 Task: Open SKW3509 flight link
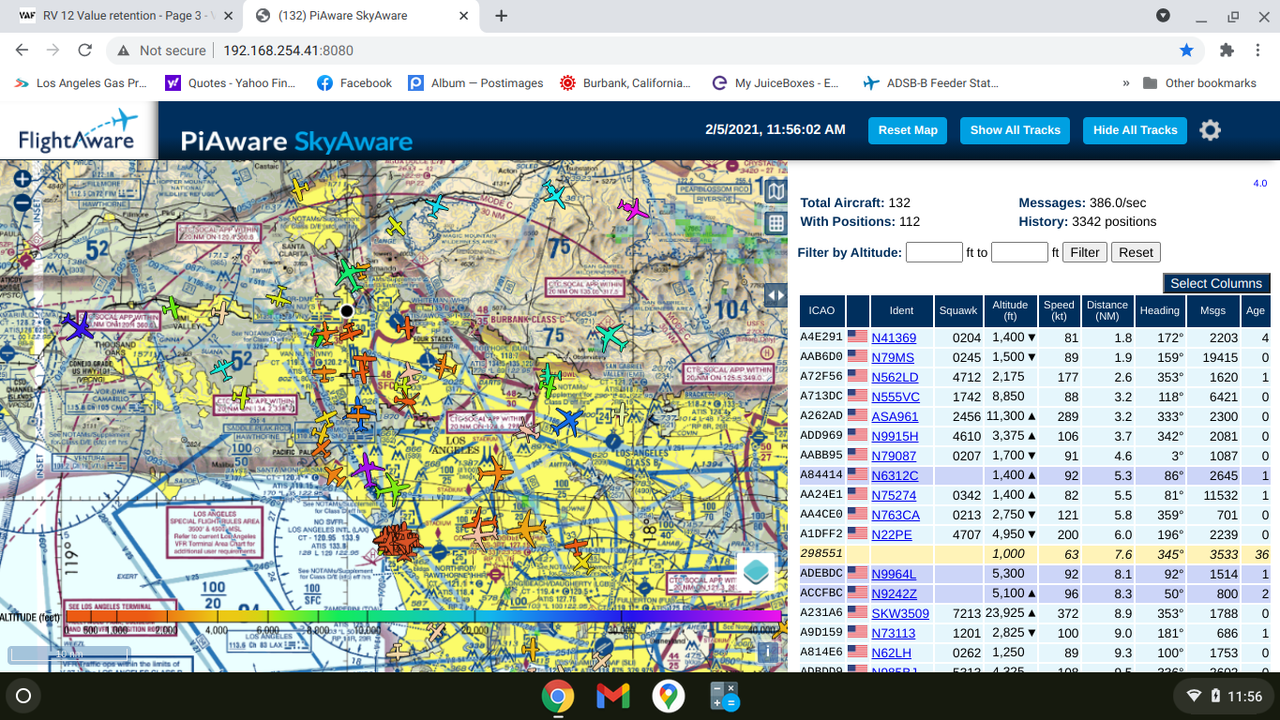900,613
